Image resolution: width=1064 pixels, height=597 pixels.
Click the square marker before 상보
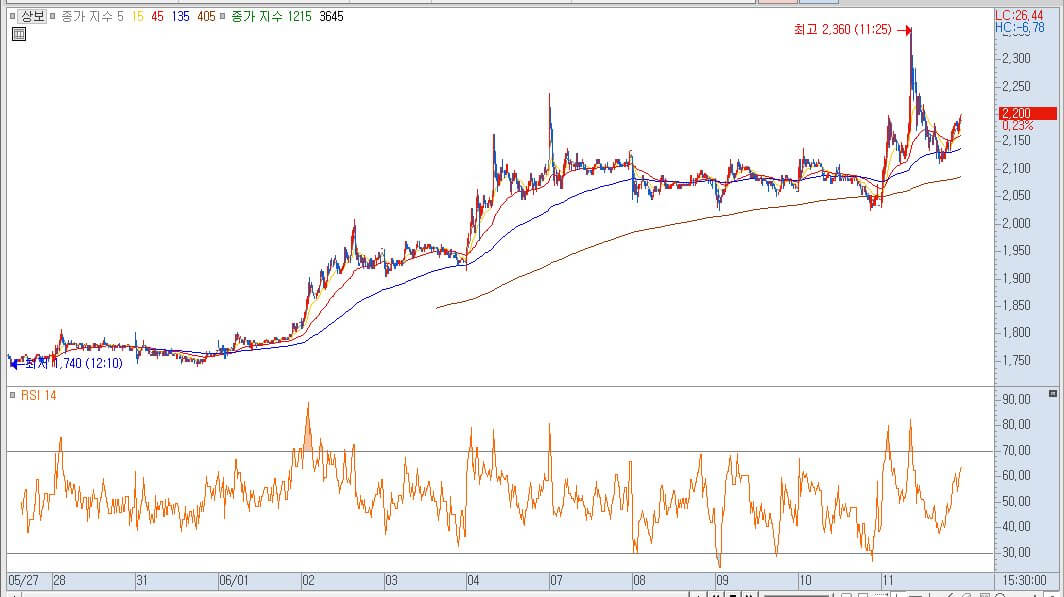[x=12, y=16]
